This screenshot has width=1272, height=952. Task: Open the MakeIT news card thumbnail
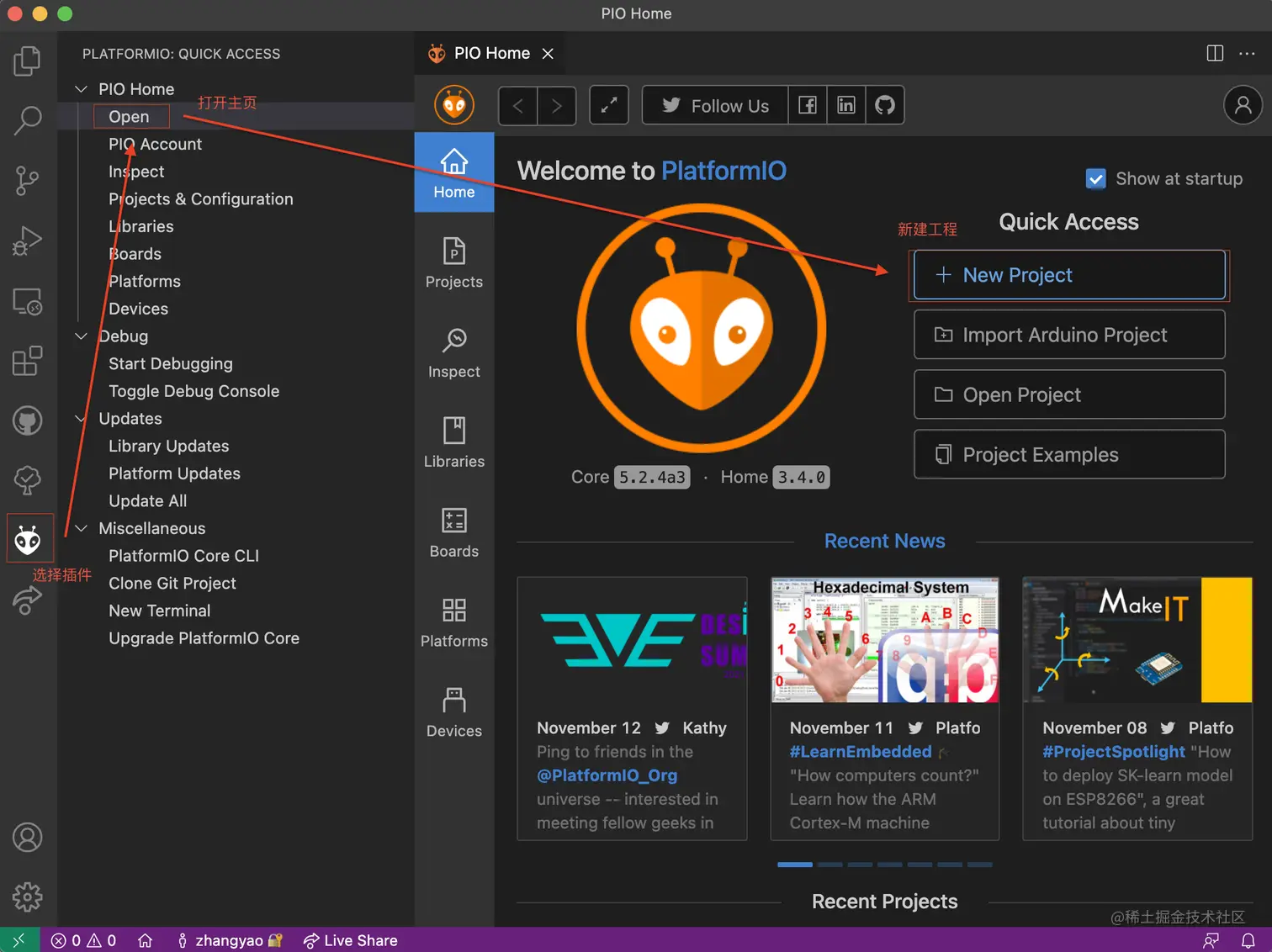pyautogui.click(x=1137, y=640)
